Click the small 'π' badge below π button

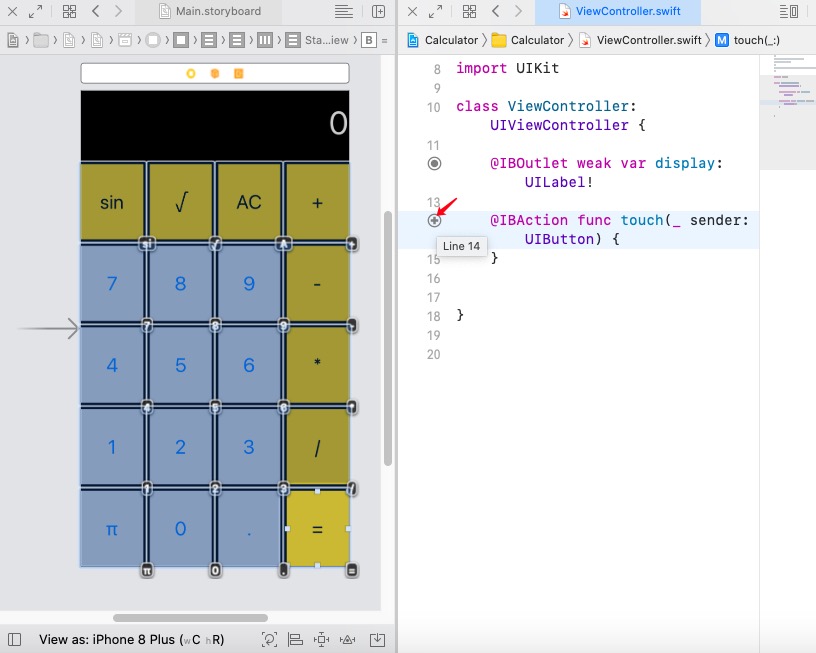point(147,570)
